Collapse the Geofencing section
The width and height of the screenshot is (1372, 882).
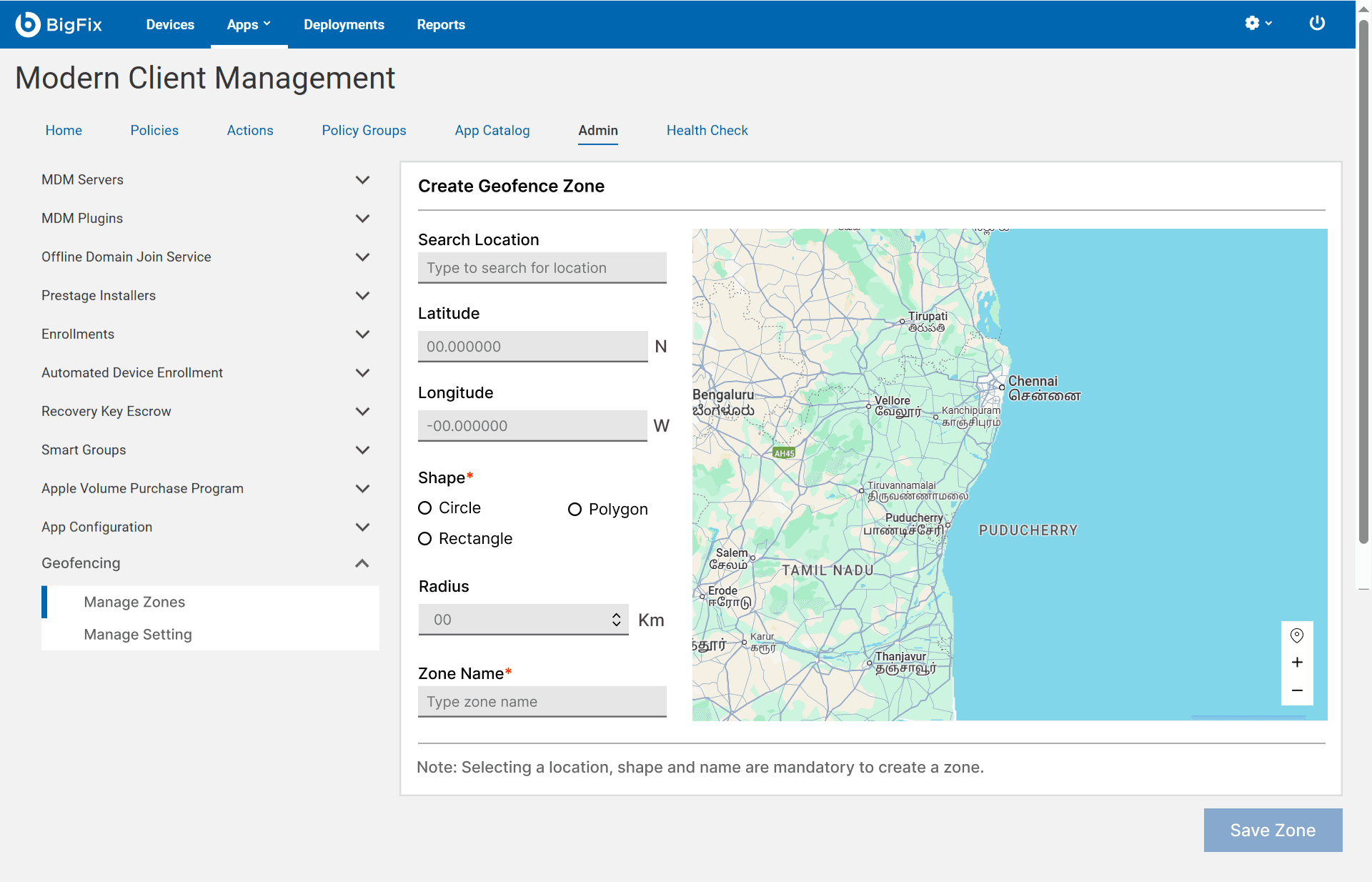(x=362, y=563)
